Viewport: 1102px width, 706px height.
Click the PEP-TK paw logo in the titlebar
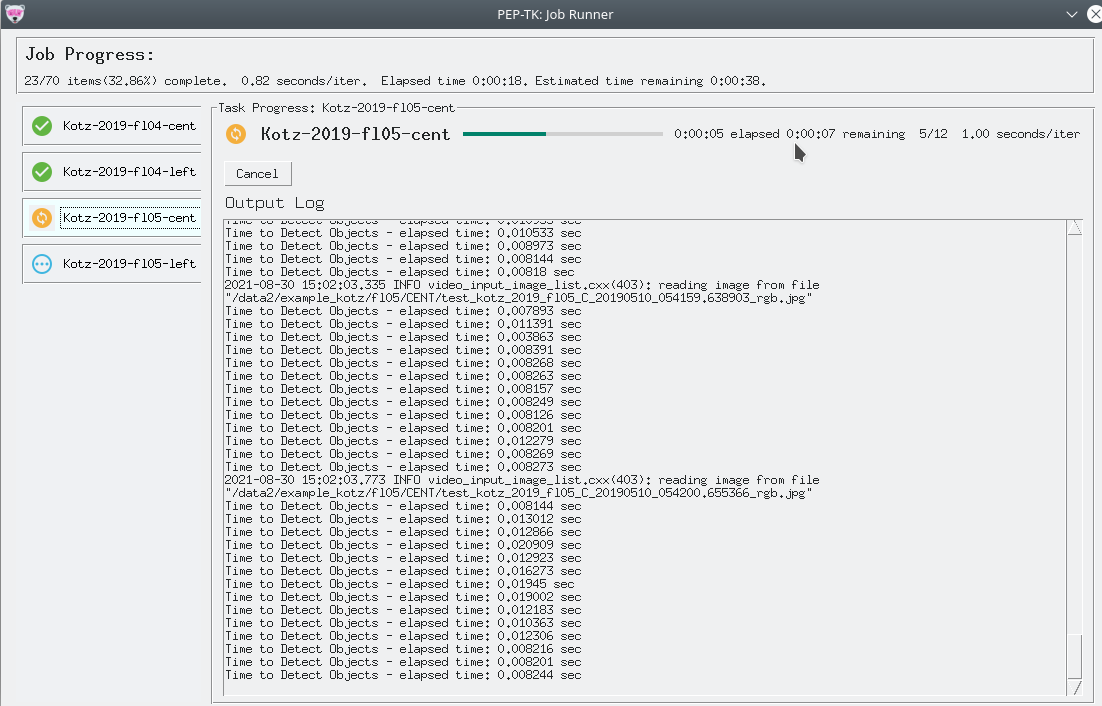pyautogui.click(x=13, y=14)
